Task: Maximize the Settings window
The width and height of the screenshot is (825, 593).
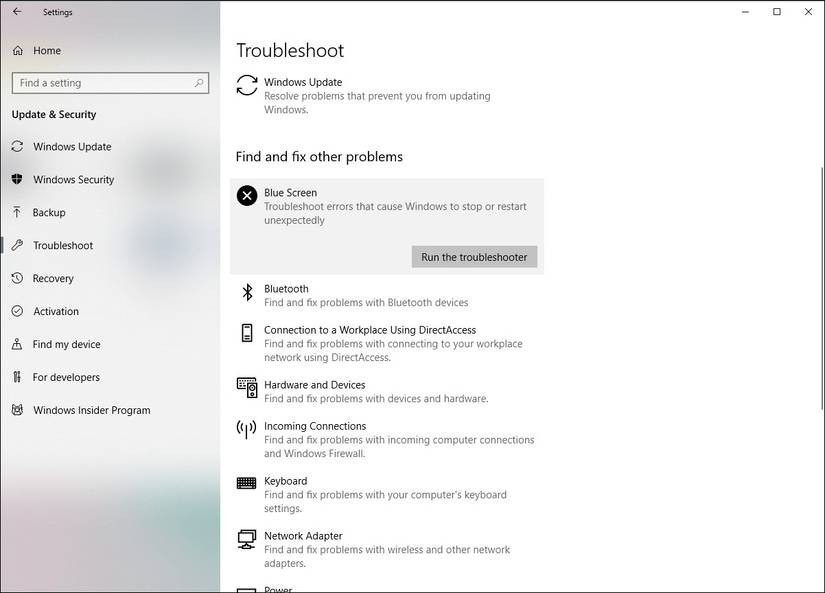Action: pyautogui.click(x=777, y=12)
